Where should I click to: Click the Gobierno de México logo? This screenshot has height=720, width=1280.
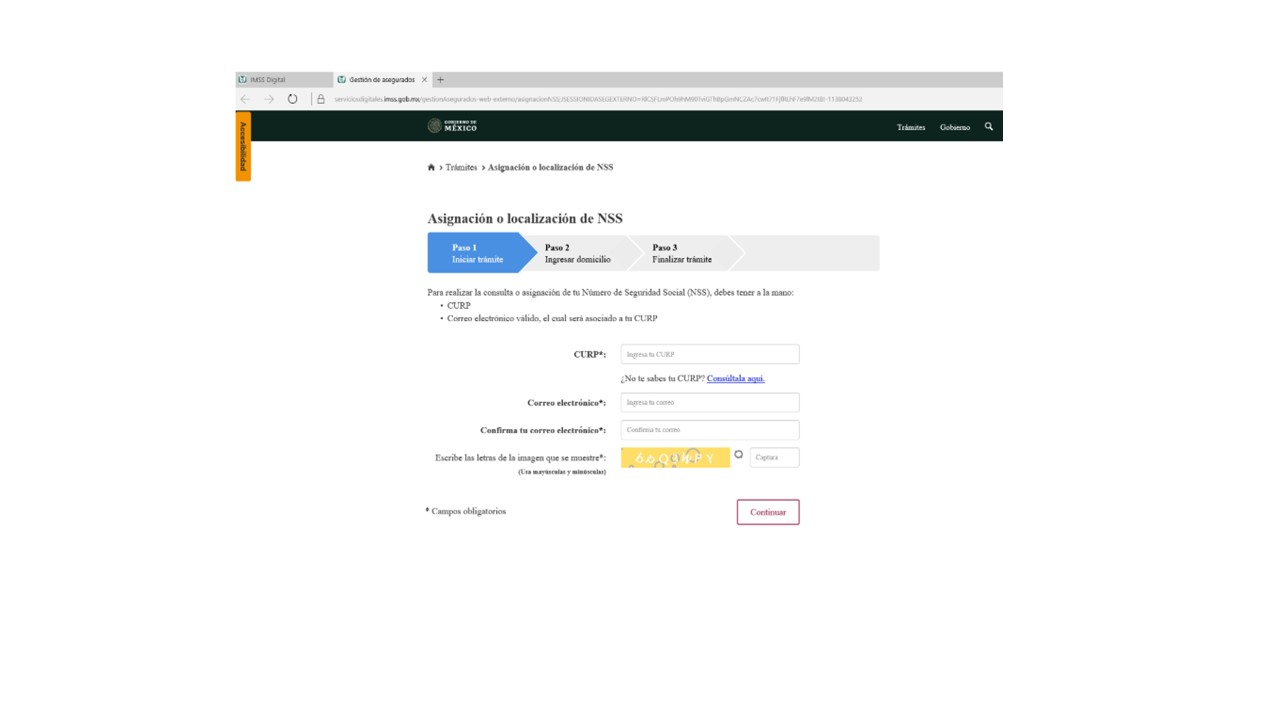453,126
